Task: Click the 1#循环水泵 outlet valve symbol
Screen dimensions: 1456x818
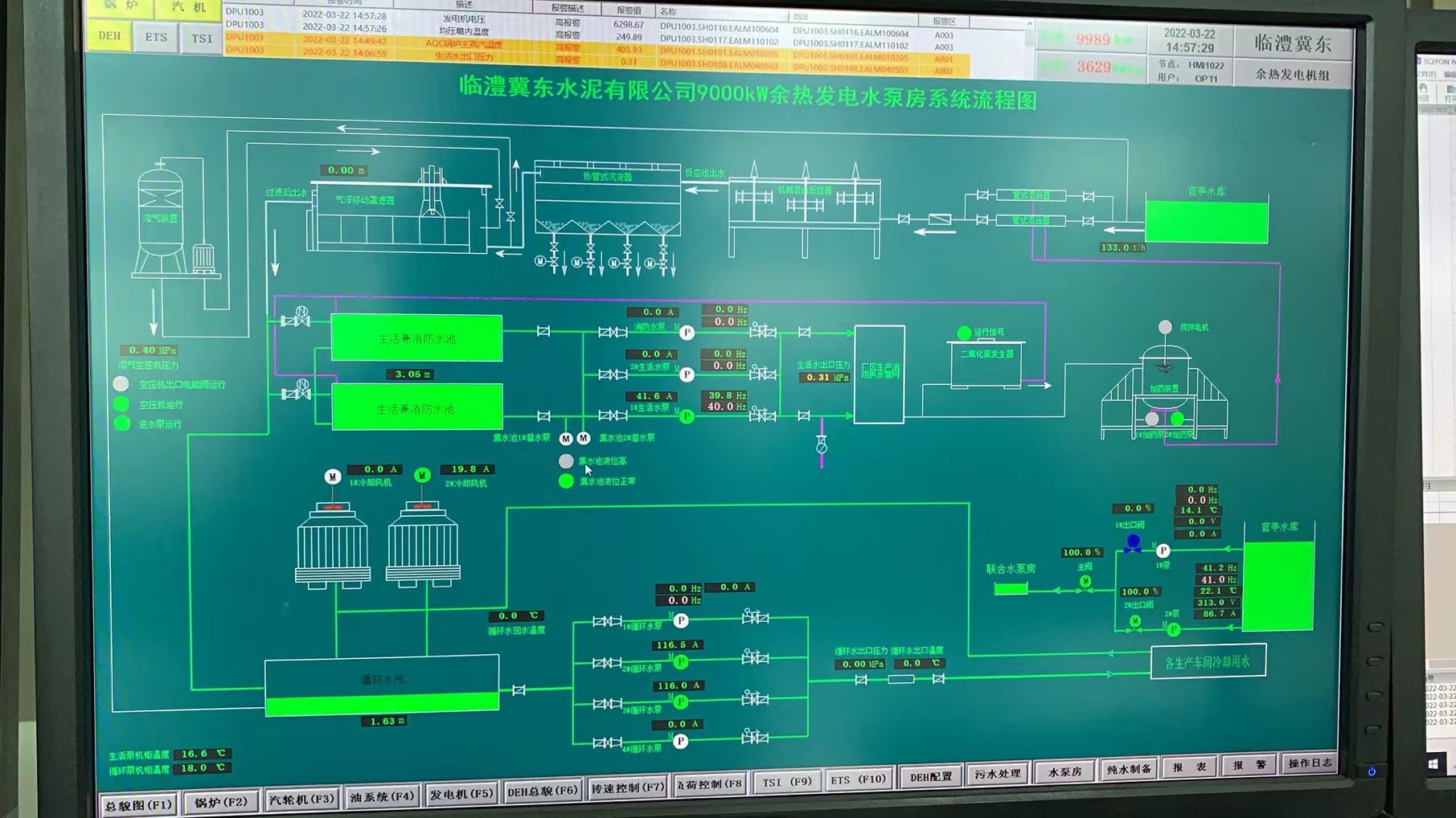Action: tap(755, 616)
